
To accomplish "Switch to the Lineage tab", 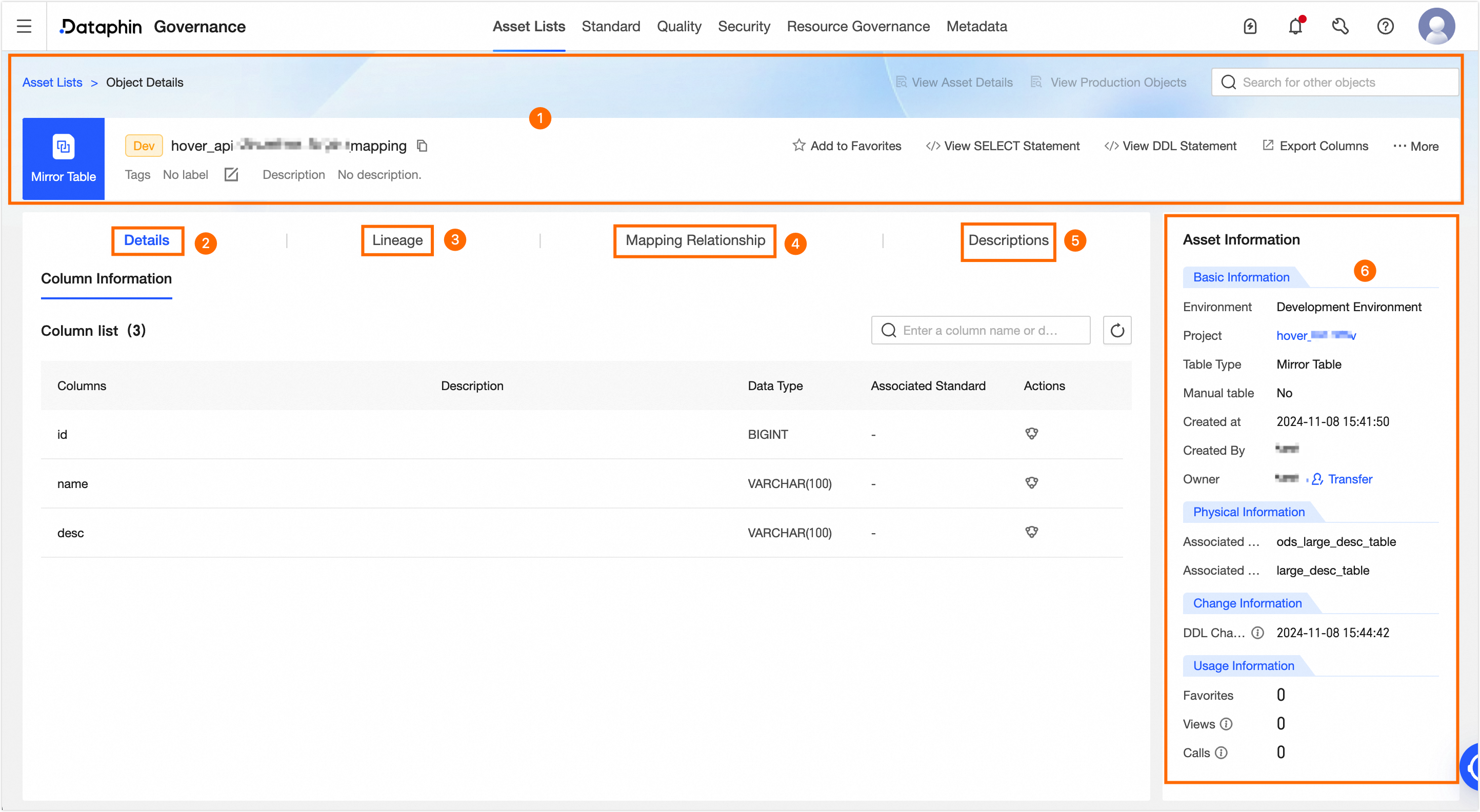I will click(397, 240).
